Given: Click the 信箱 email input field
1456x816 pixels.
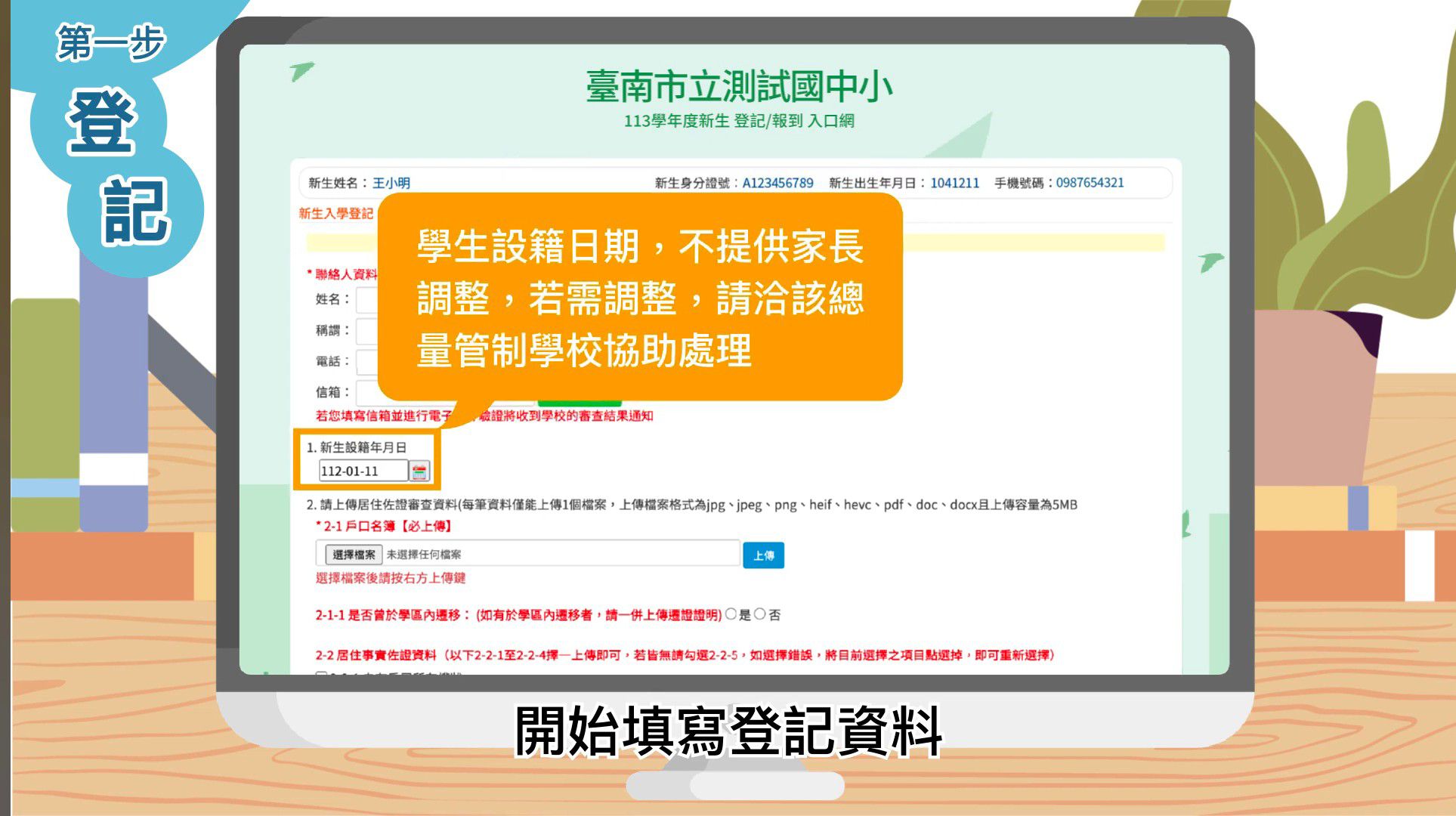Looking at the screenshot, I should coord(366,392).
